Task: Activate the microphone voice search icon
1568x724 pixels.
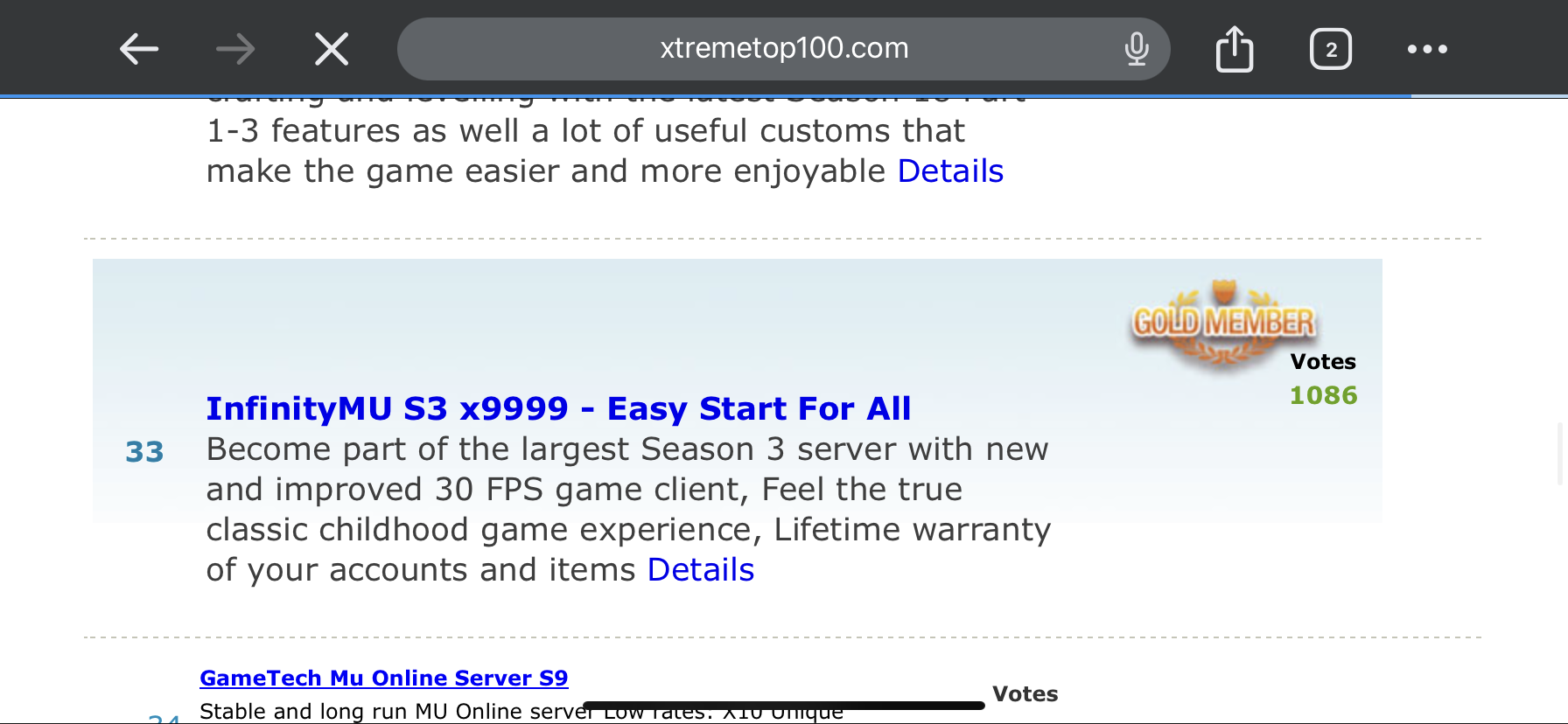Action: [1137, 49]
